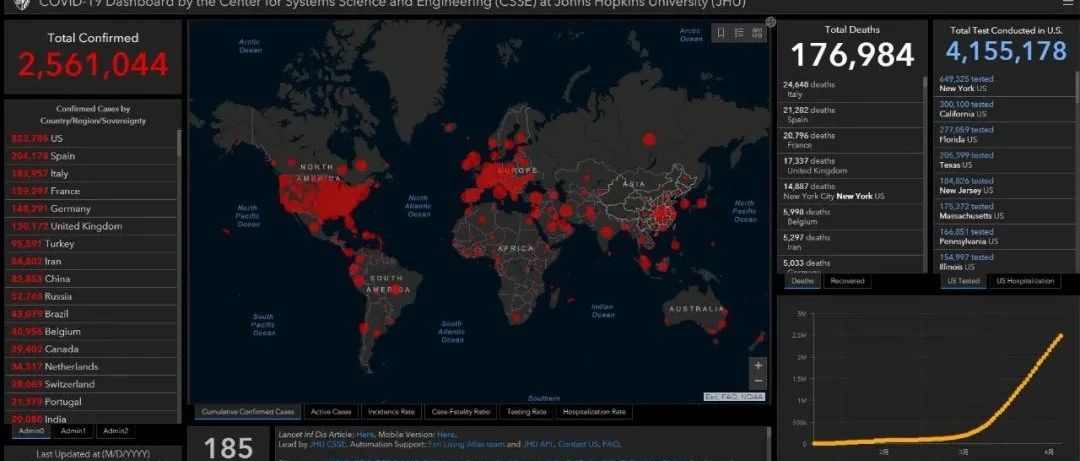Click the '649,325 tested New York' row
Image resolution: width=1080 pixels, height=461 pixels.
tap(1002, 84)
